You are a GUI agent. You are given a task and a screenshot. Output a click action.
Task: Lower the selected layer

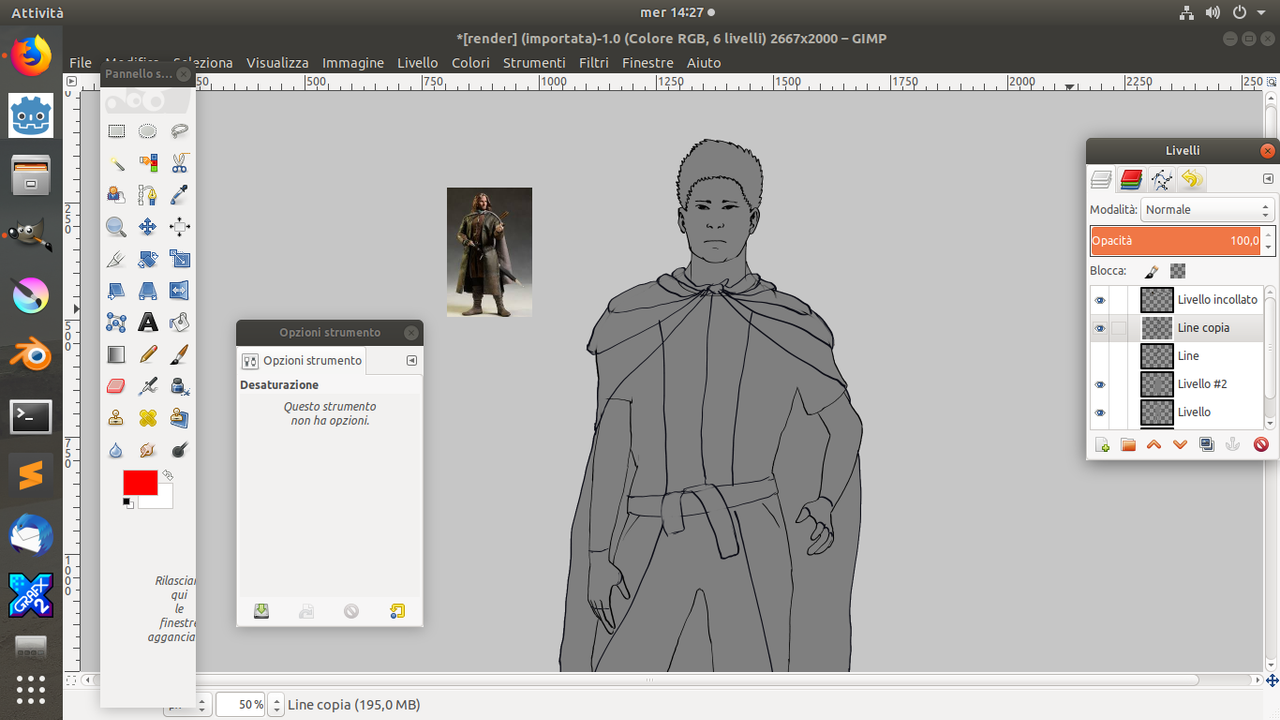point(1180,445)
